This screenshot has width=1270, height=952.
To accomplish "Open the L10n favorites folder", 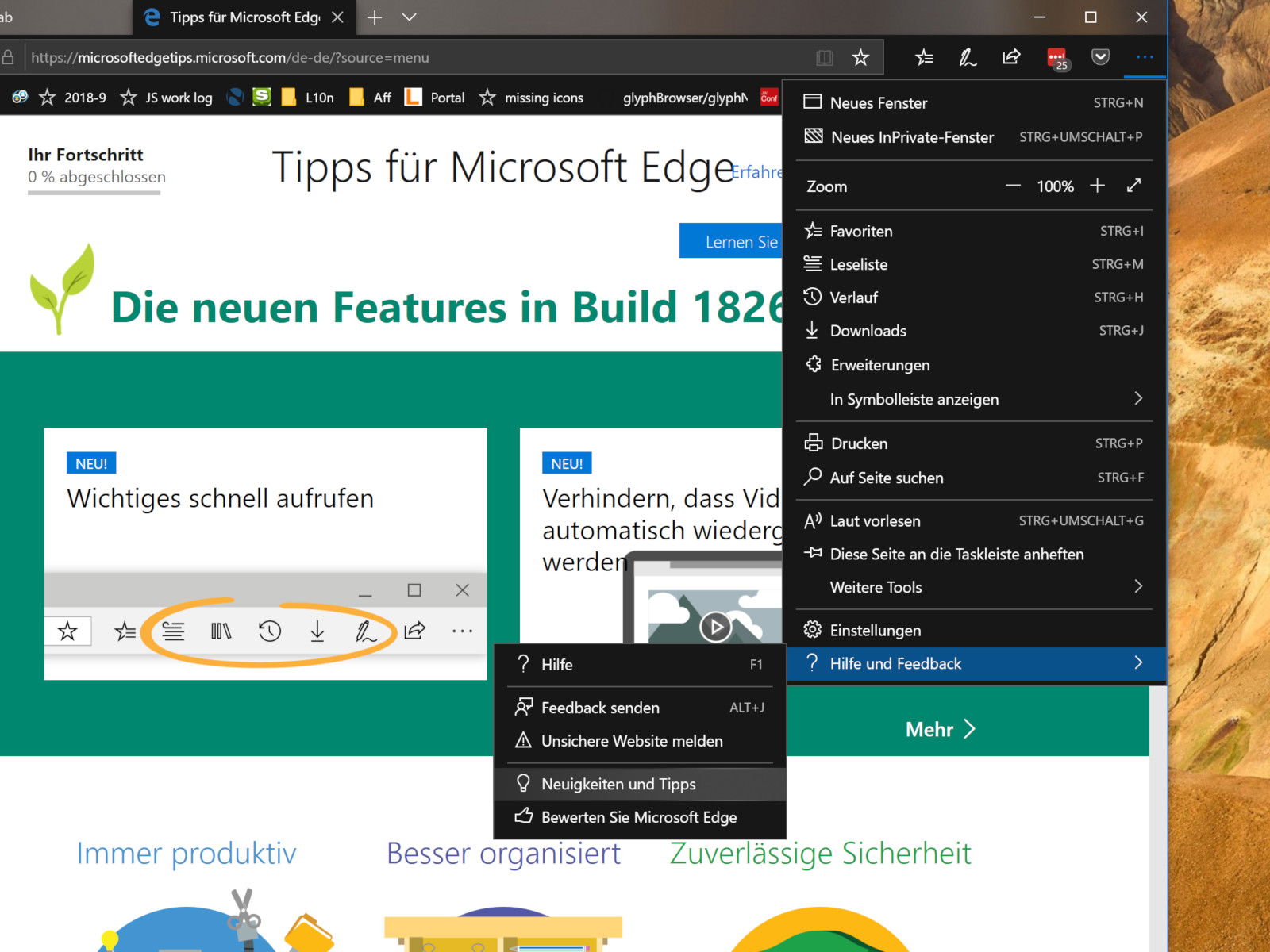I will 307,98.
